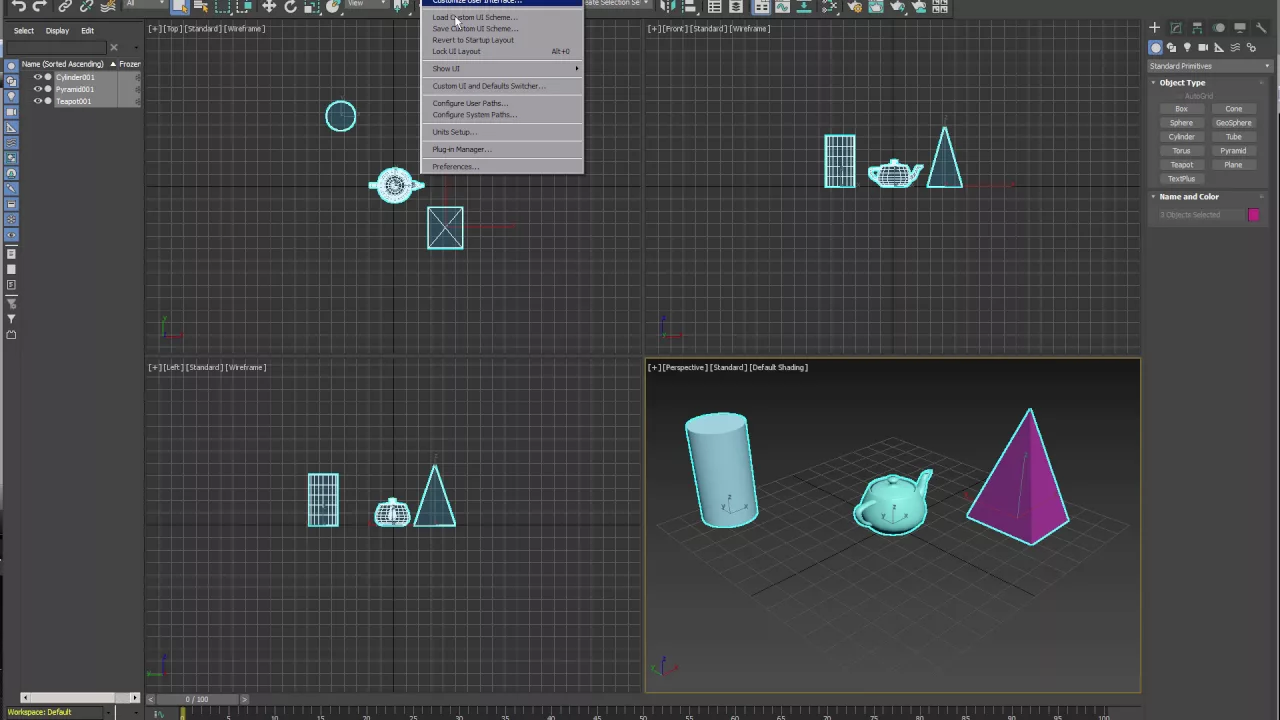The image size is (1280, 720).
Task: Select the Shapes category icon in Create panel
Action: (x=1171, y=47)
